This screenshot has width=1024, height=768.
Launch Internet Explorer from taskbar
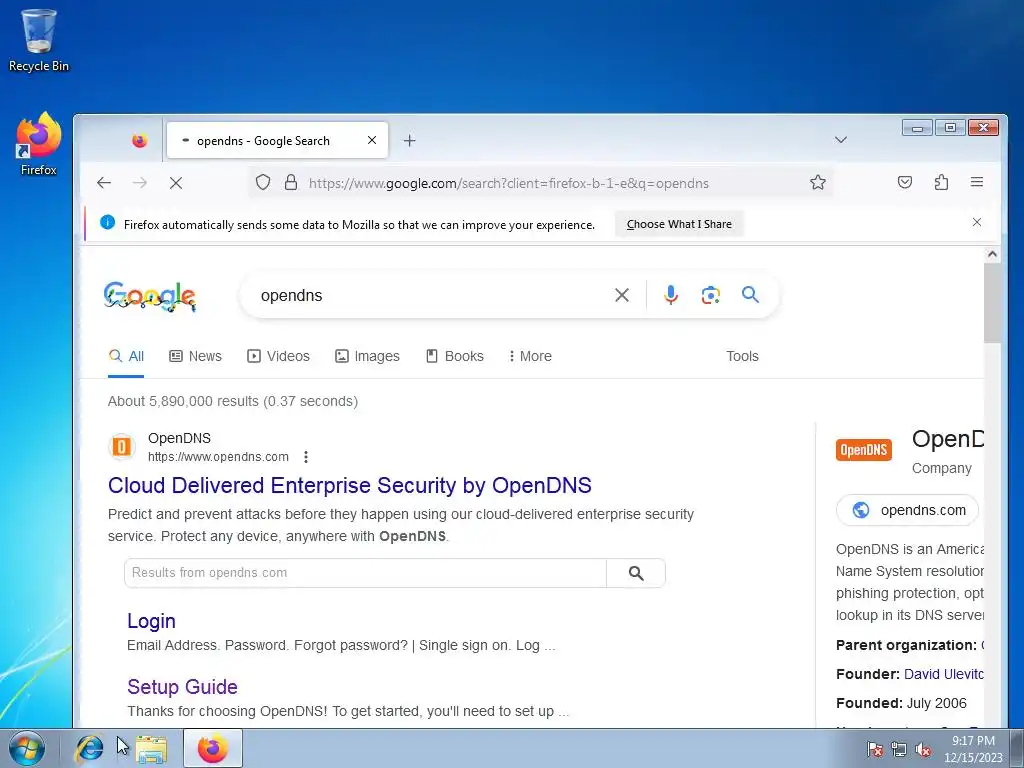click(89, 748)
